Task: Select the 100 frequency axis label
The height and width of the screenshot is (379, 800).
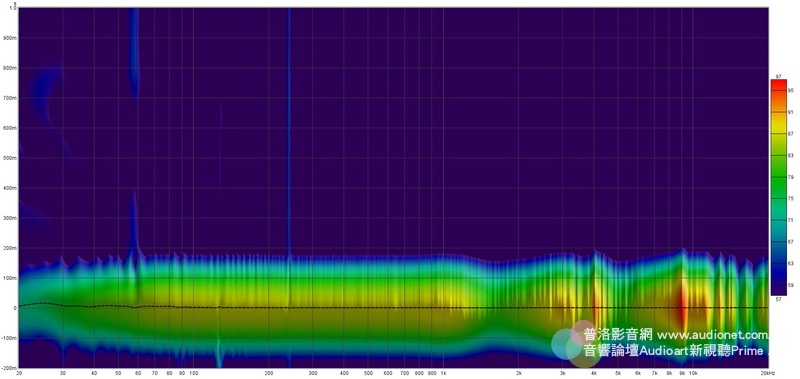Action: 193,373
